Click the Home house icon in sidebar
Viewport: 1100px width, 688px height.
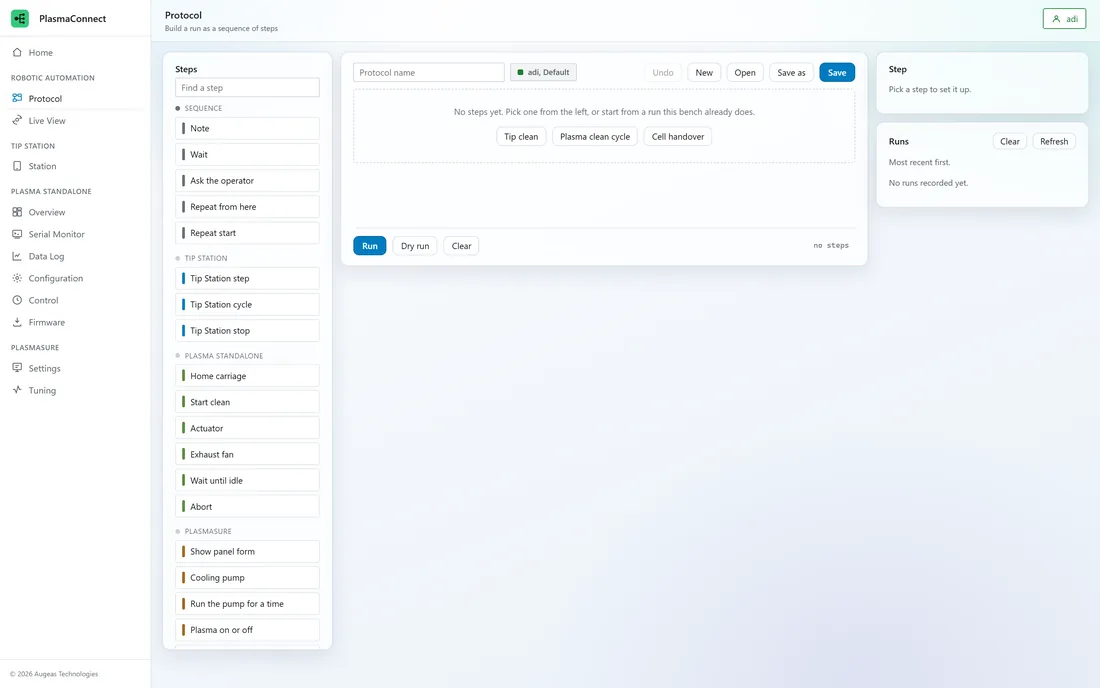tap(17, 53)
